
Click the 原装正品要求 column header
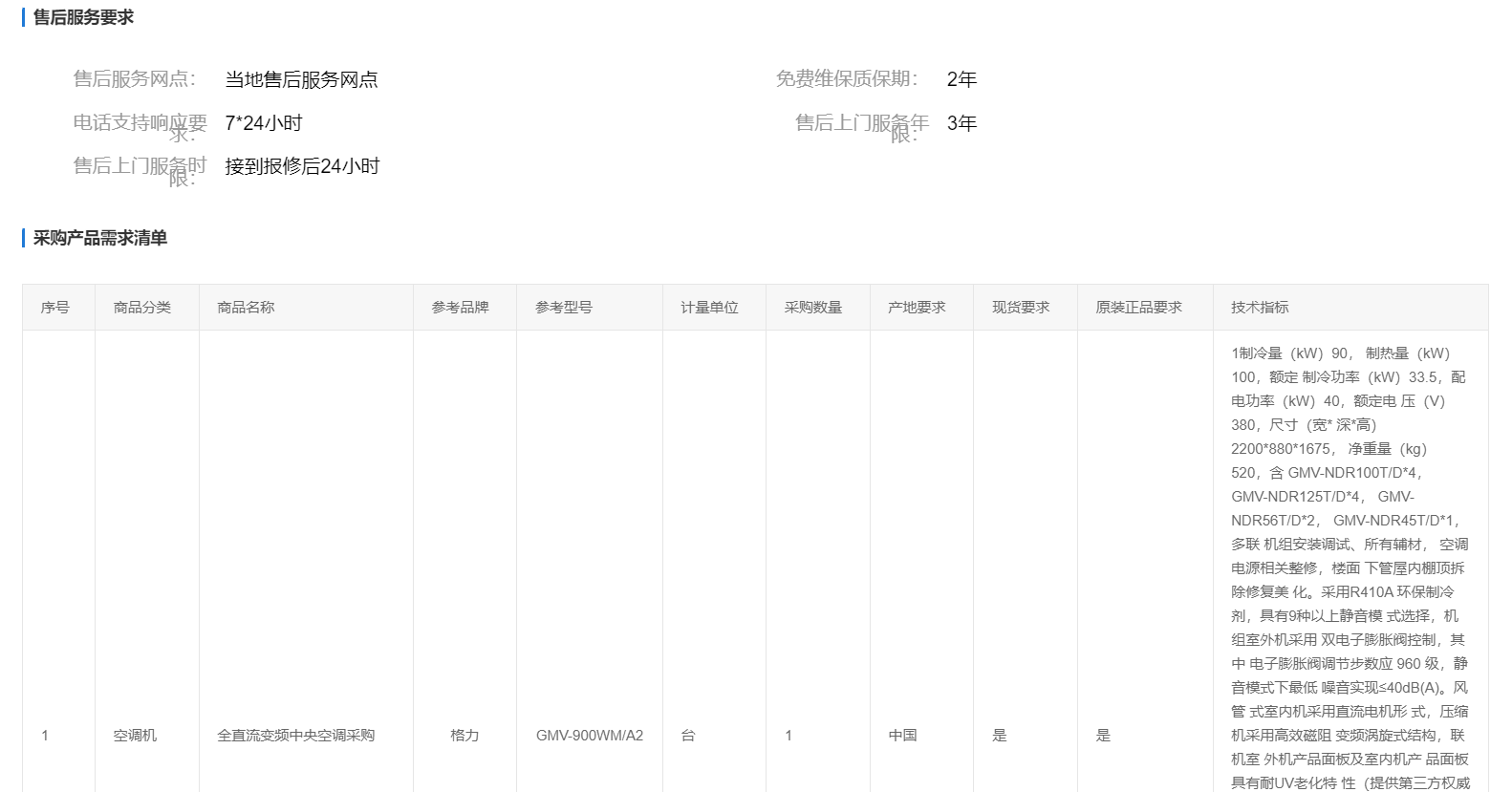1138,308
